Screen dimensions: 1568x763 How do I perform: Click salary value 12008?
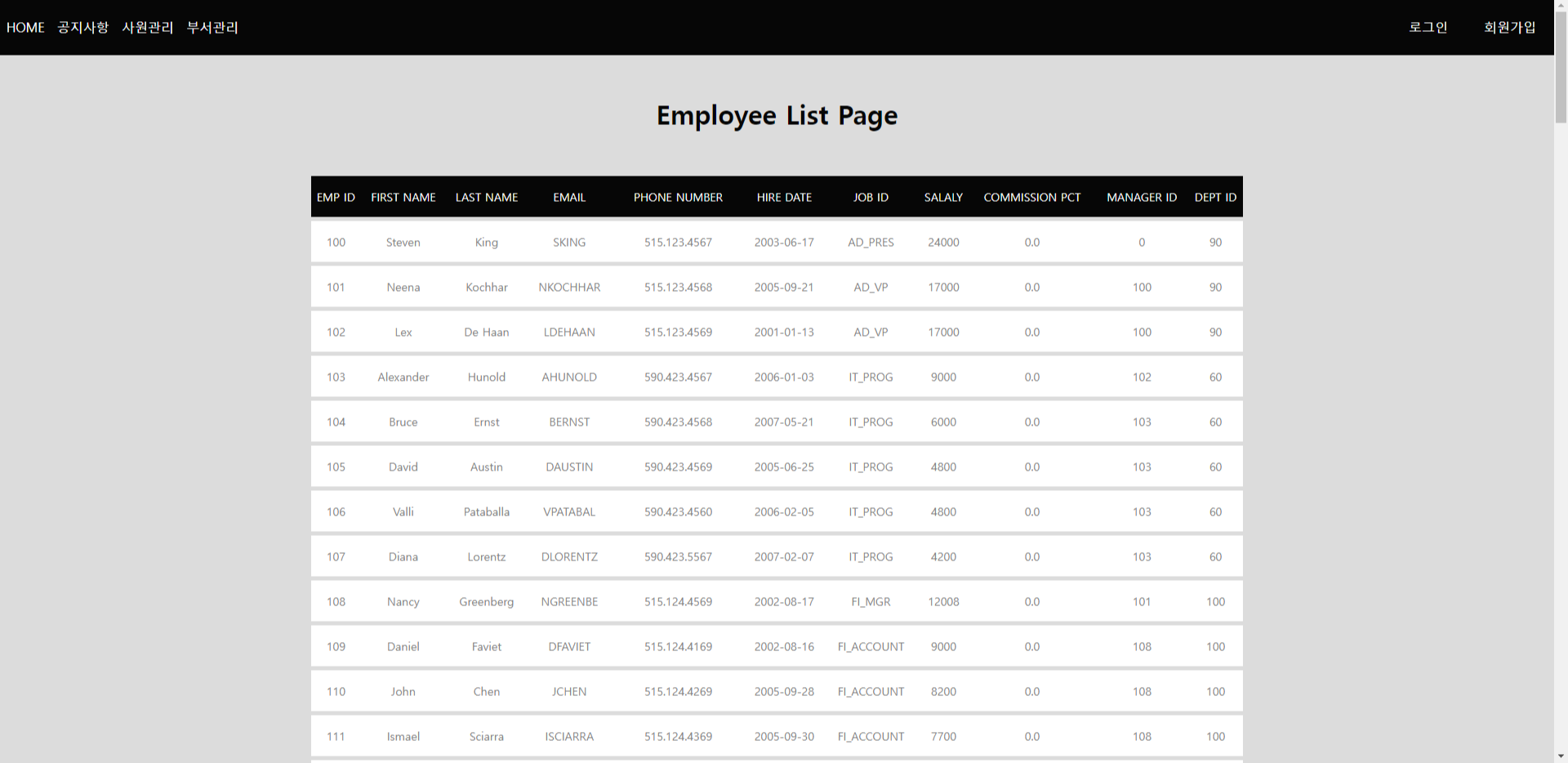pos(943,601)
